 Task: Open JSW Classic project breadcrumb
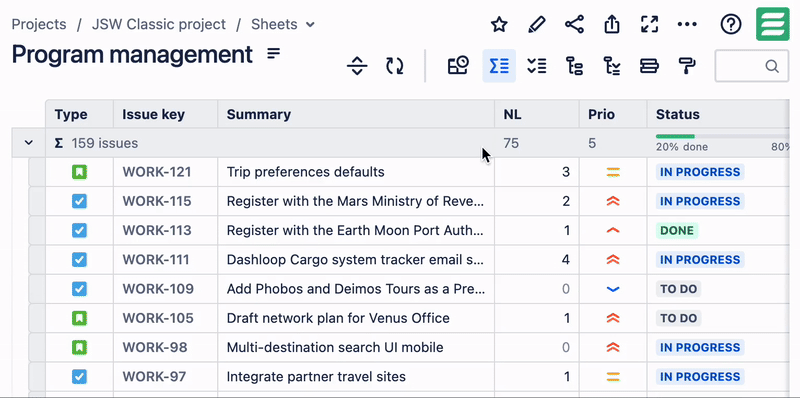(x=159, y=24)
